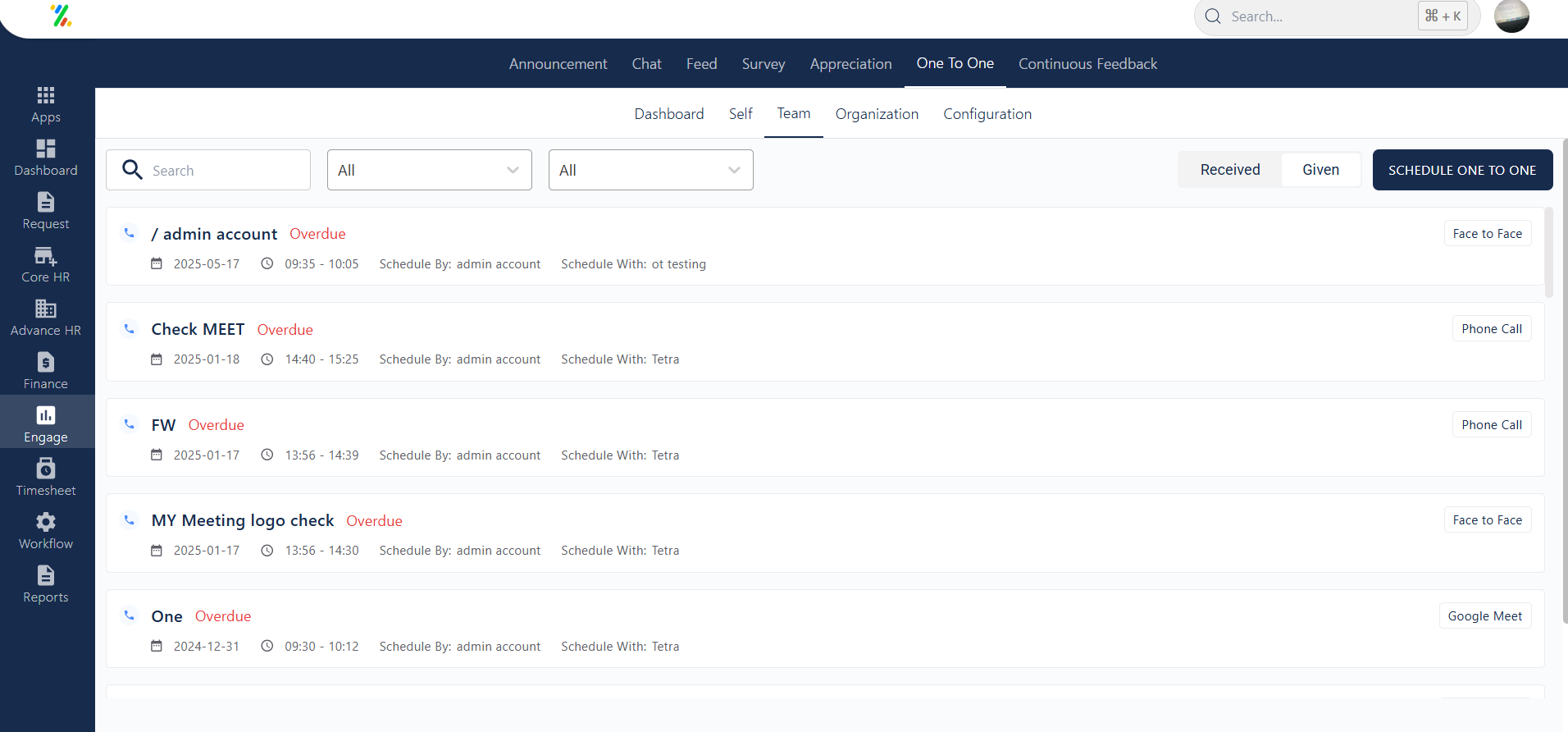Open the Configuration sub-tab
Image resolution: width=1568 pixels, height=732 pixels.
click(x=987, y=114)
